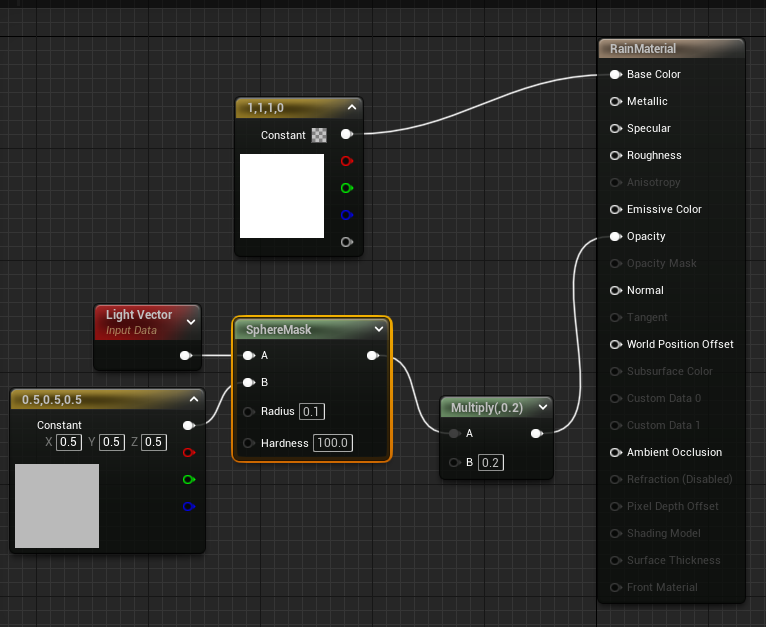This screenshot has height=627, width=766.
Task: Click the blue output pin of 1,1,1,0 node
Action: tap(347, 215)
